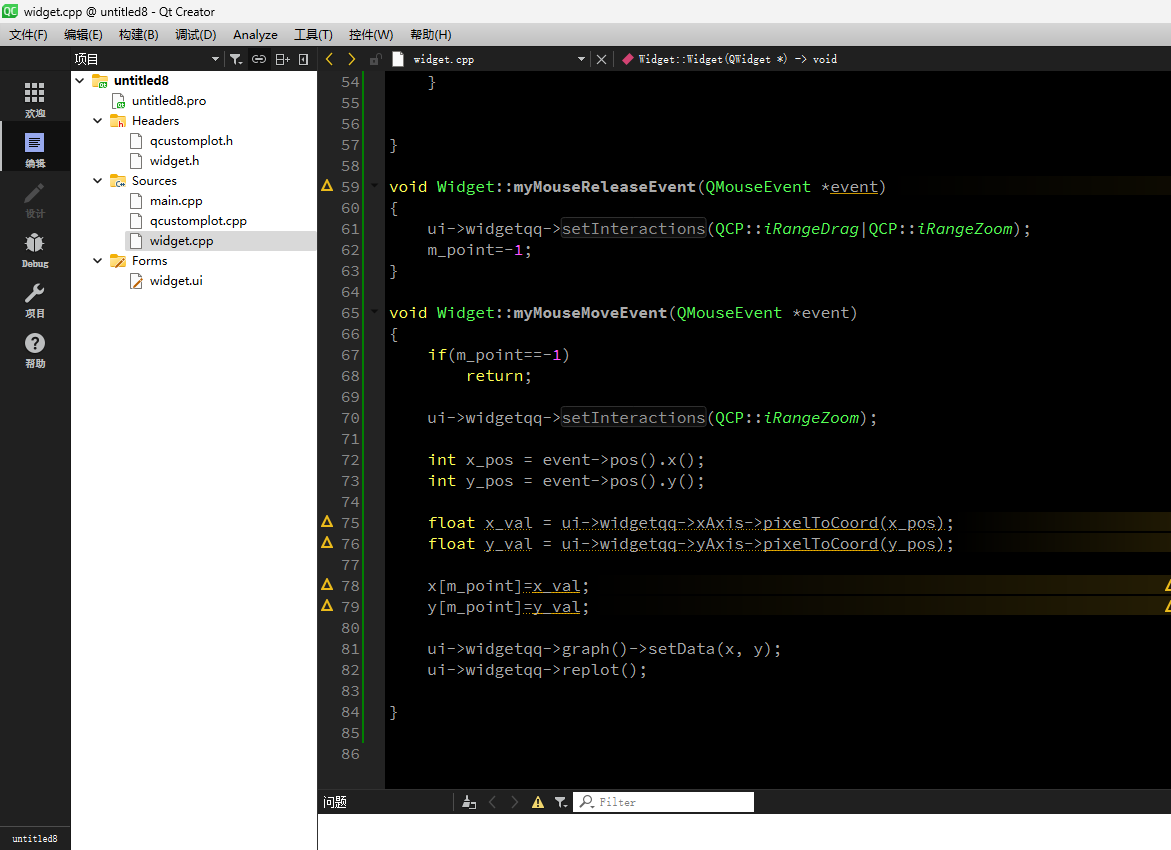Split the project side panel

(282, 59)
